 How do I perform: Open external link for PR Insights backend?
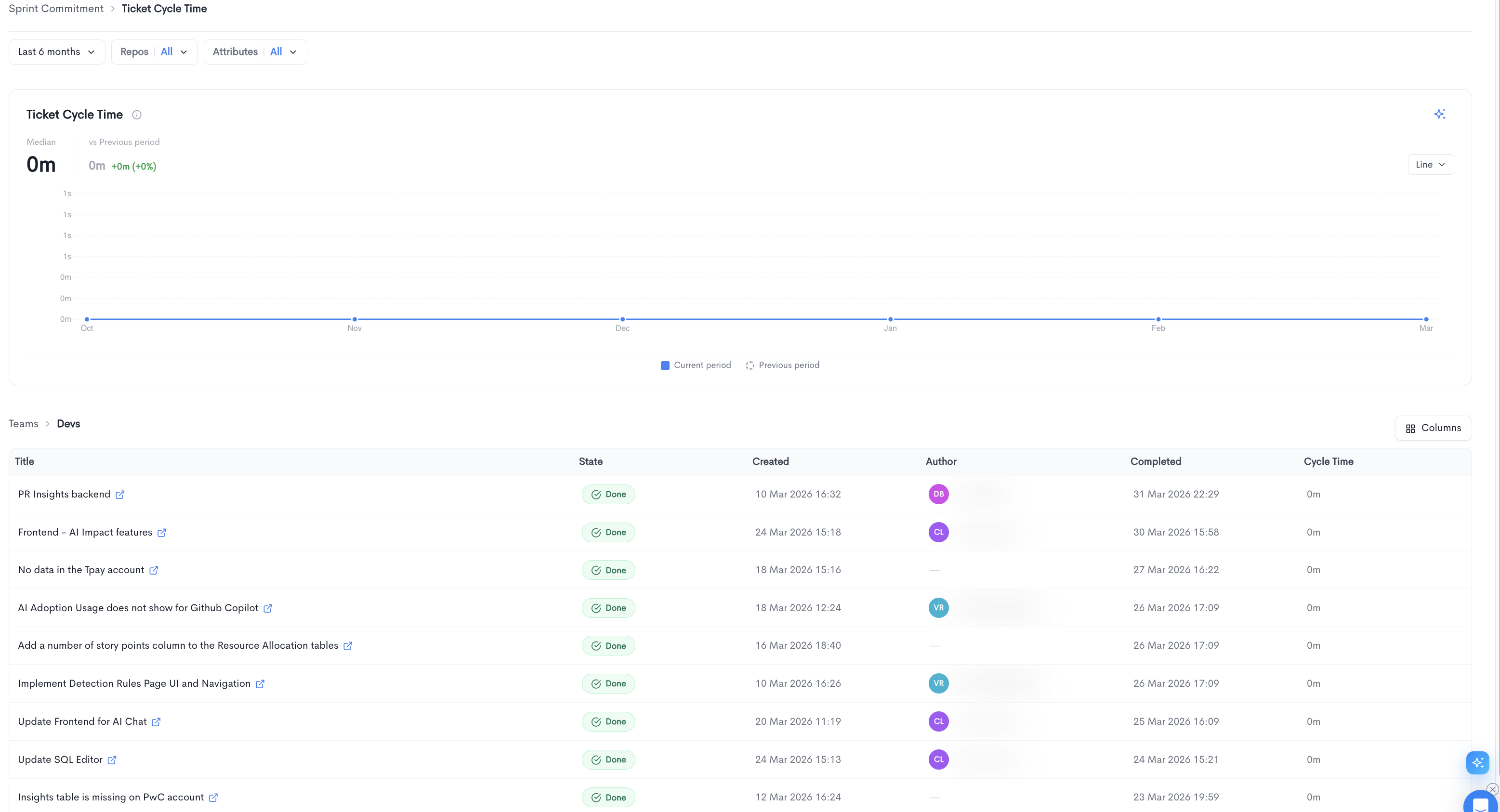point(120,495)
